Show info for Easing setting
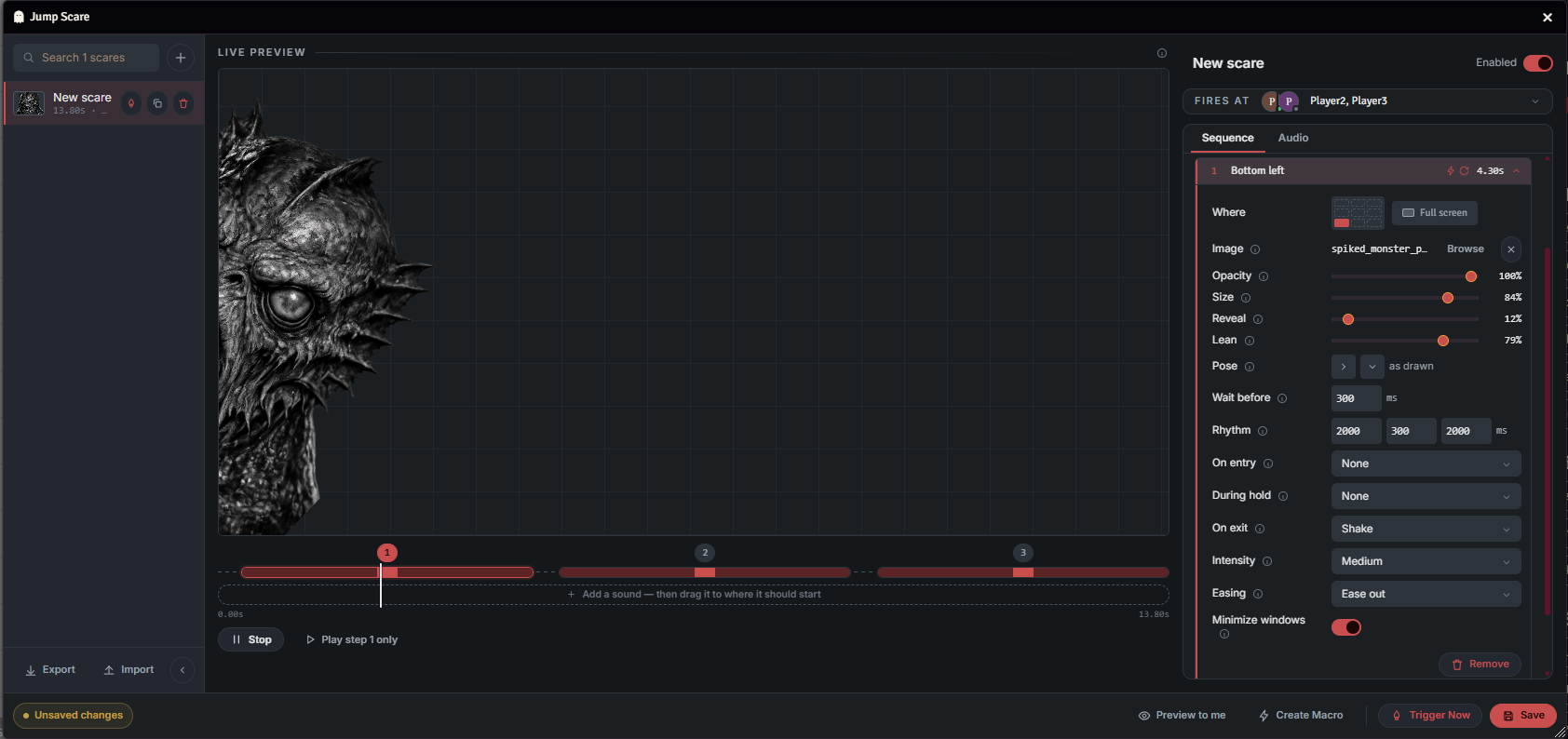Screen dimensions: 1568x739 1258,594
